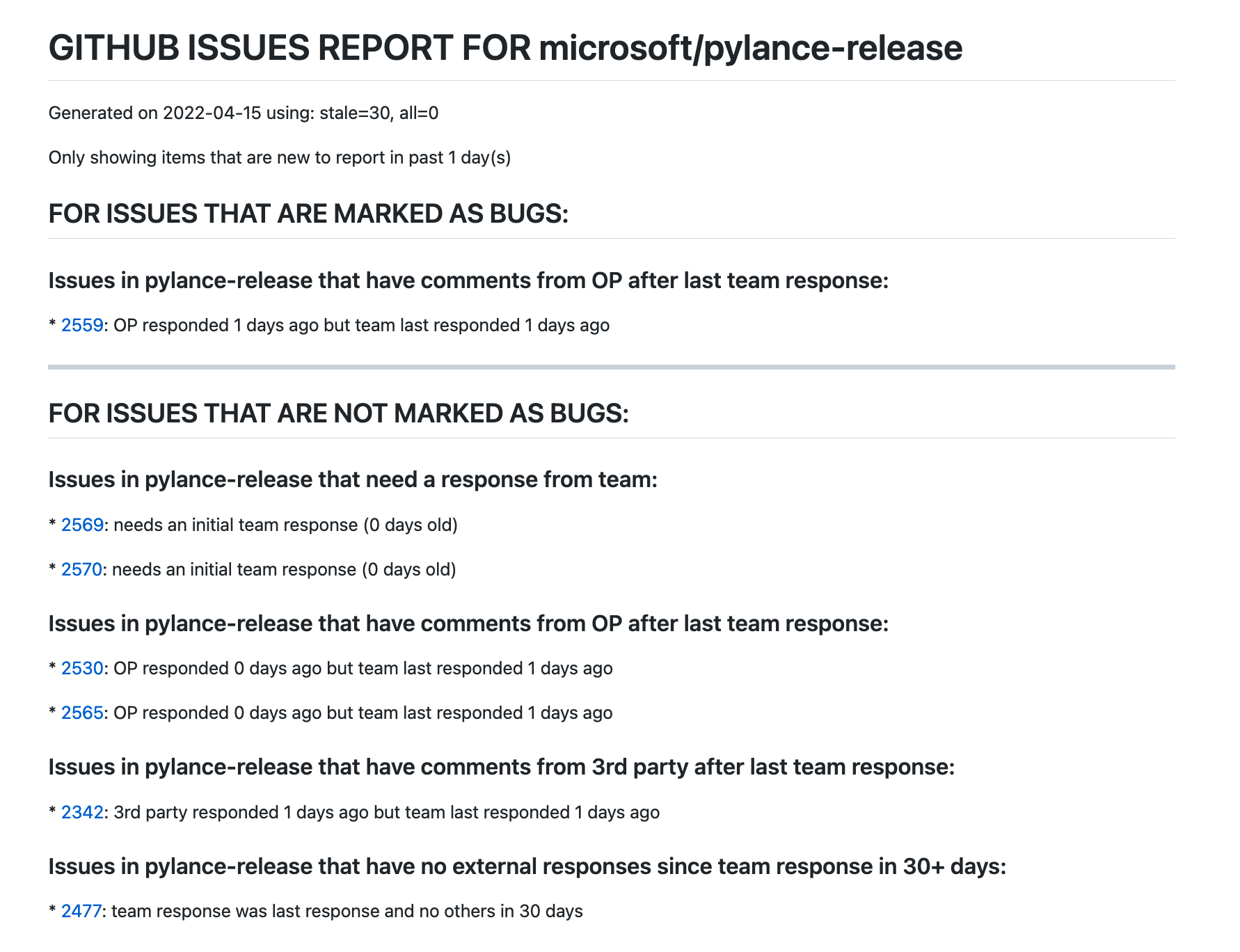This screenshot has width=1240, height=952.
Task: Click bugs section 'comments from OP' subheading
Action: 468,280
